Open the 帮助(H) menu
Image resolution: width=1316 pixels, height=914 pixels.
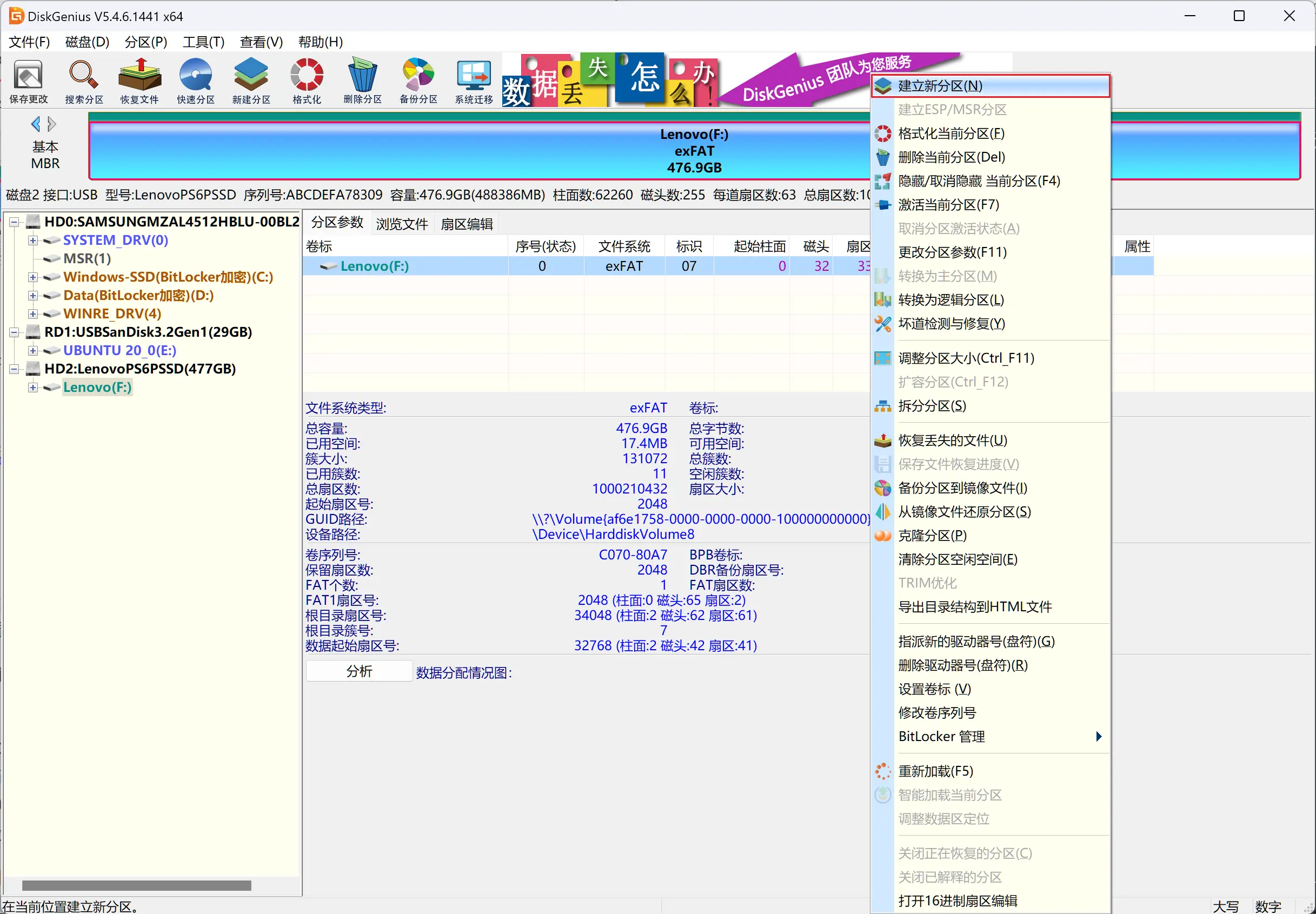point(320,42)
